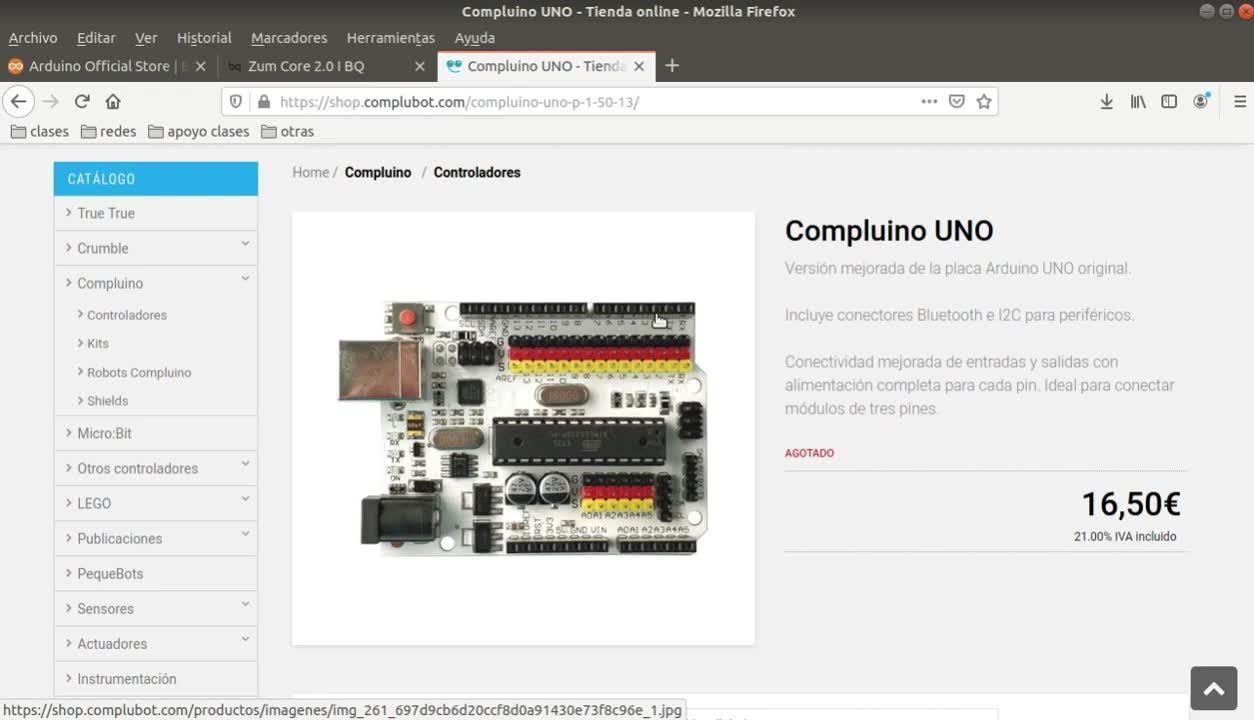Open the Firefox account icon
1254x720 pixels.
point(1201,101)
